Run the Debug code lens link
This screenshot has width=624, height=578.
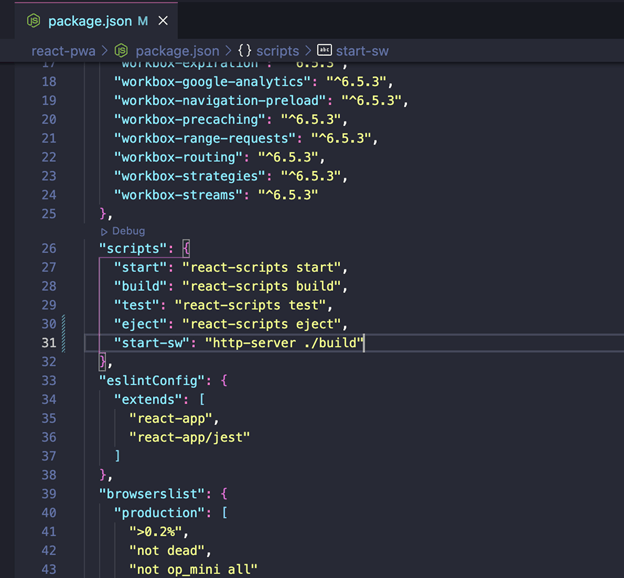(129, 231)
